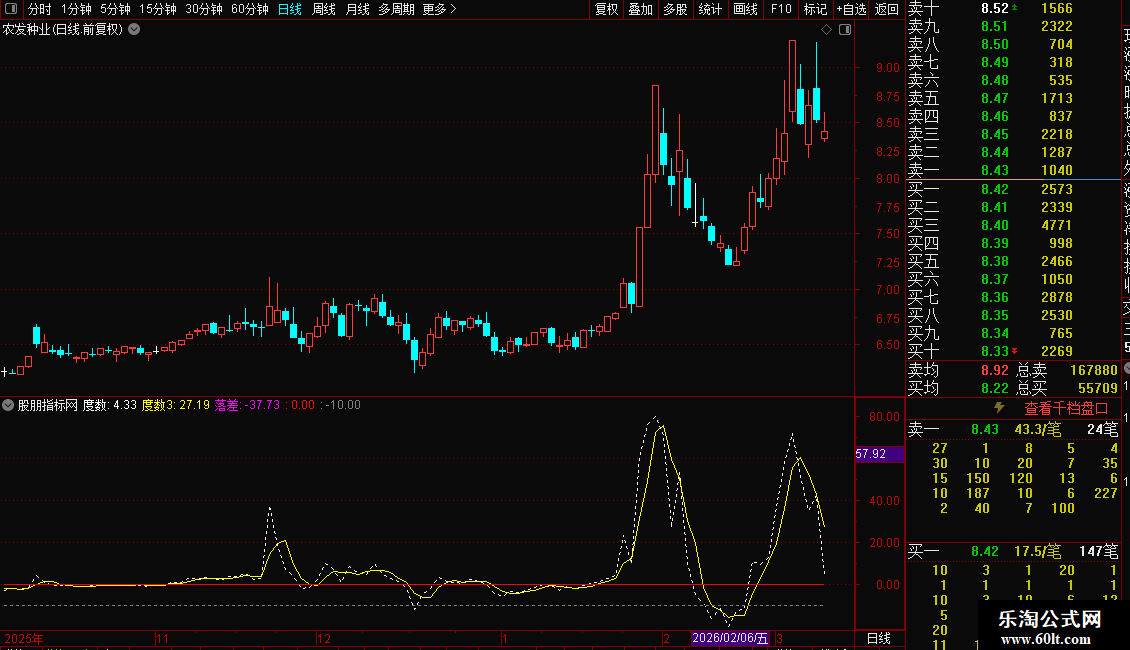
Task: Click the 卖一 43.3/笔 queue header
Action: (1013, 429)
